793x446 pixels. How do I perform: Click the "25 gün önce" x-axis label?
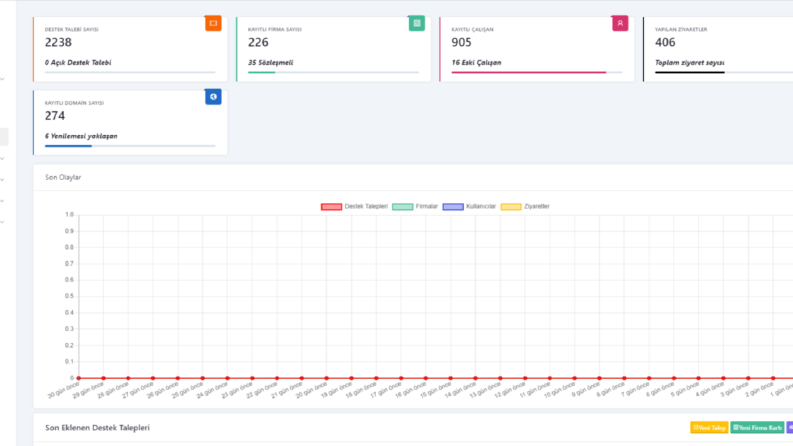tap(188, 390)
